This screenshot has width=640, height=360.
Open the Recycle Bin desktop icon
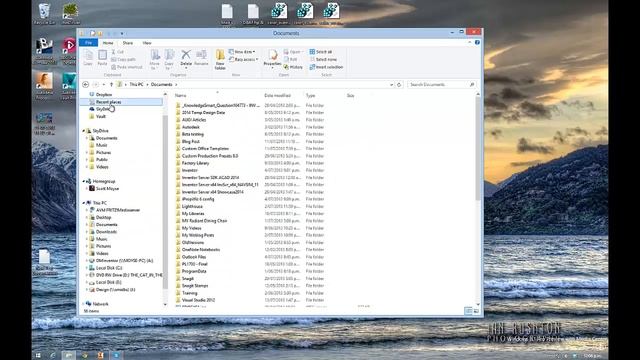tap(44, 13)
